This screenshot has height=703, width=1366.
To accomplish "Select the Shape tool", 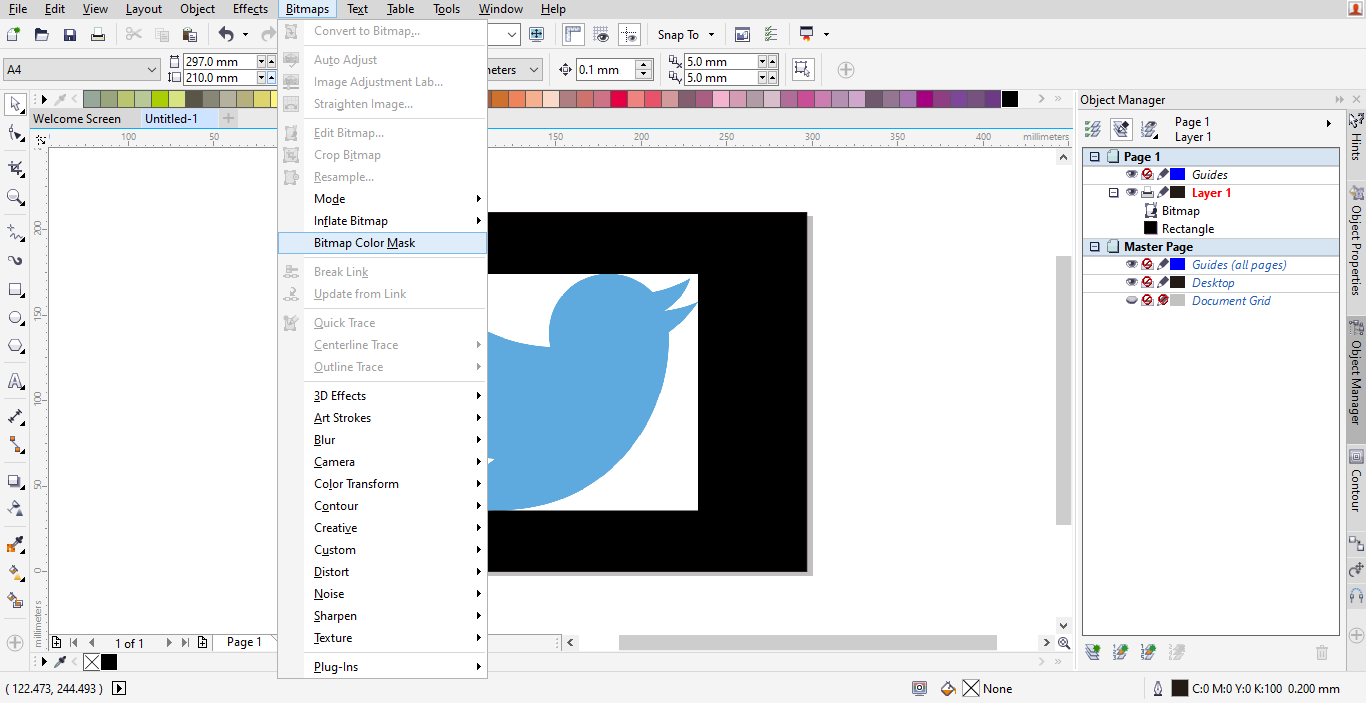I will click(x=15, y=132).
